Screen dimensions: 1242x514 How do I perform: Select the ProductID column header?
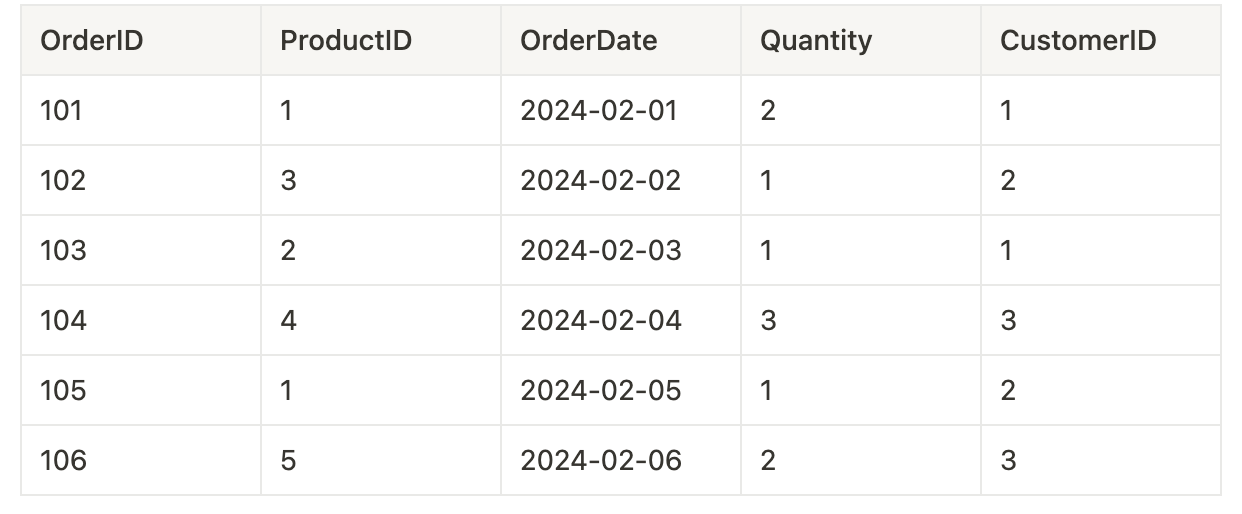coord(381,40)
